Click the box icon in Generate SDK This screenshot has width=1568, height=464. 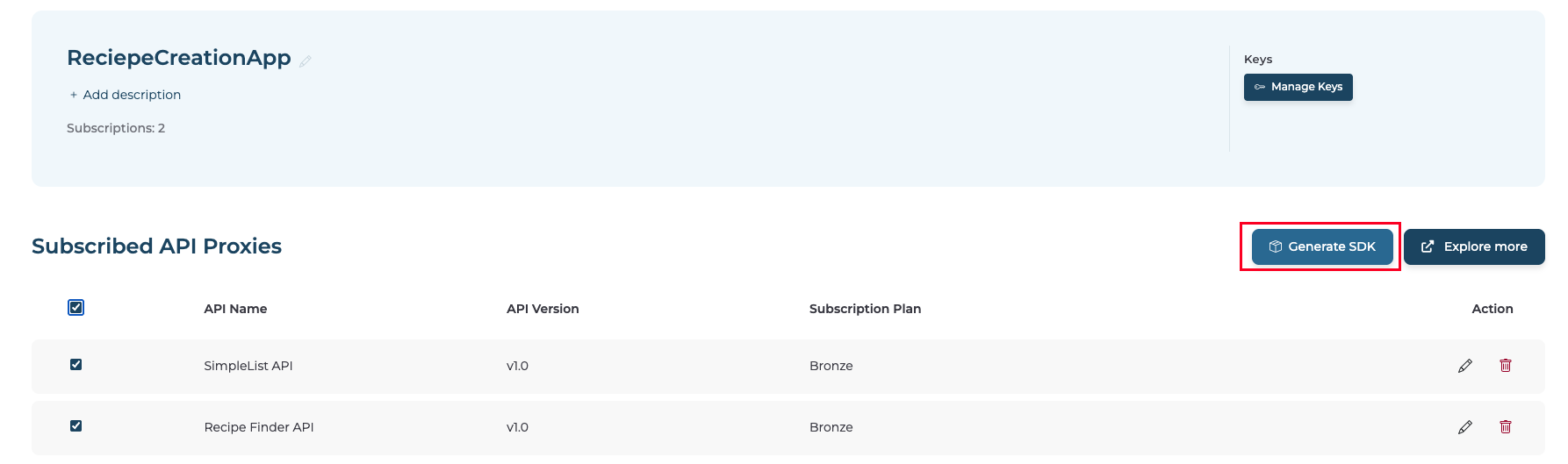coord(1276,246)
